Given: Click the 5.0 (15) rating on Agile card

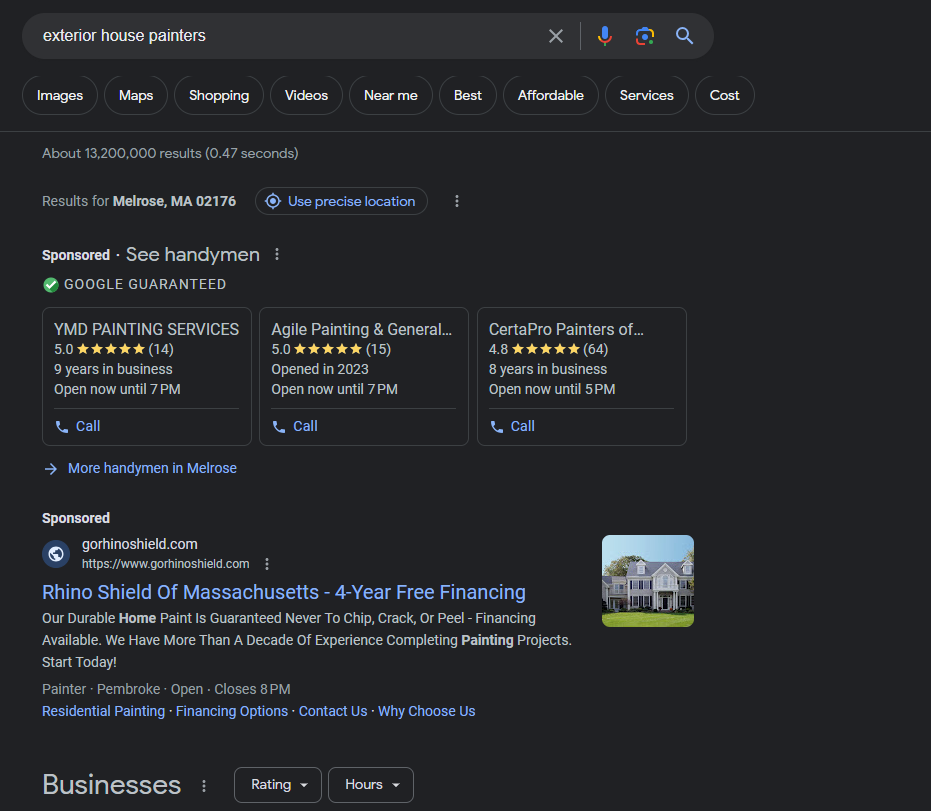Looking at the screenshot, I should pos(331,349).
